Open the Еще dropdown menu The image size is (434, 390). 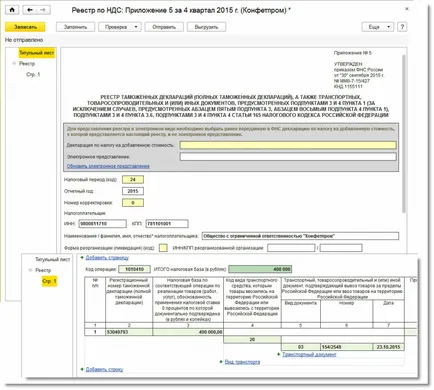[x=378, y=27]
